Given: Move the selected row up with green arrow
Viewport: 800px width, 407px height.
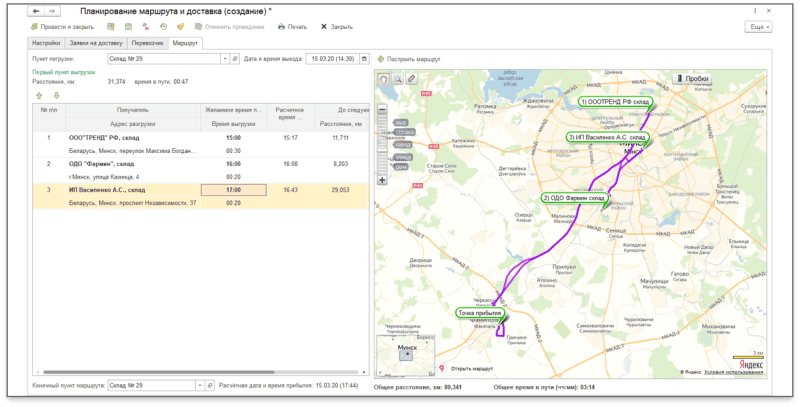Looking at the screenshot, I should pos(39,95).
